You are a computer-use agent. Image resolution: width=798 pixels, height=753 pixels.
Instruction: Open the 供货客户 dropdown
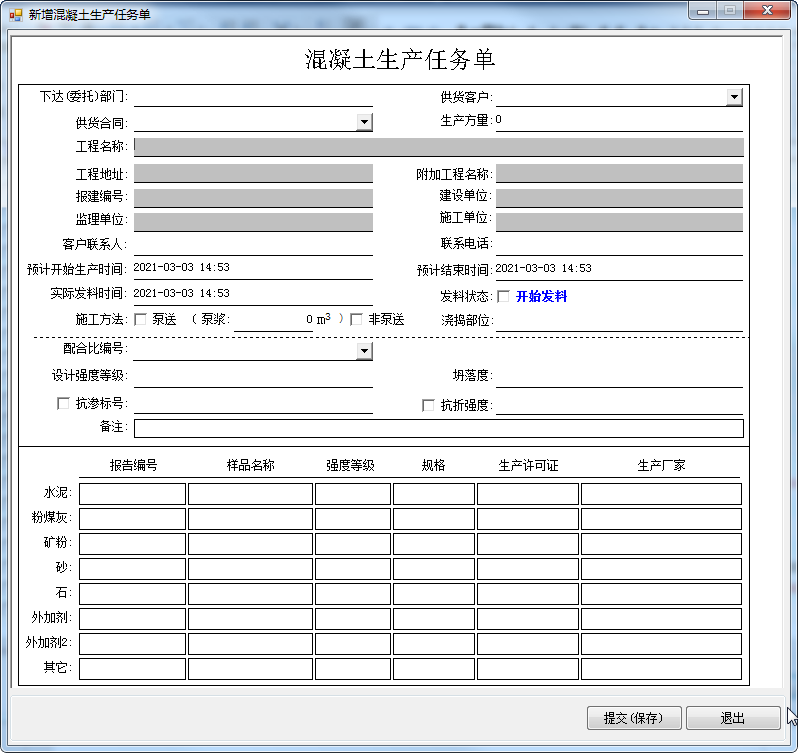click(x=734, y=97)
